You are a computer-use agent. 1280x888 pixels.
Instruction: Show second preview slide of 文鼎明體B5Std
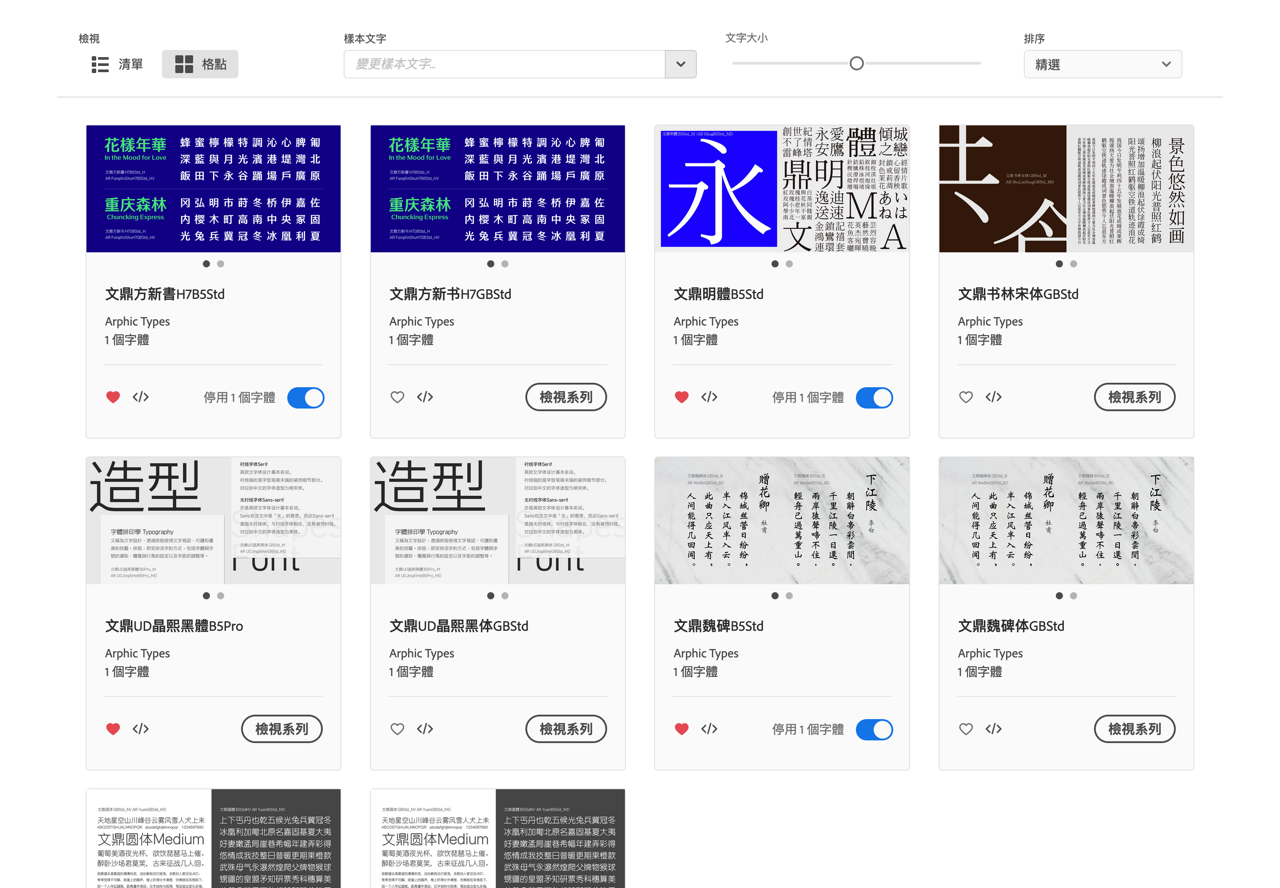coord(789,264)
